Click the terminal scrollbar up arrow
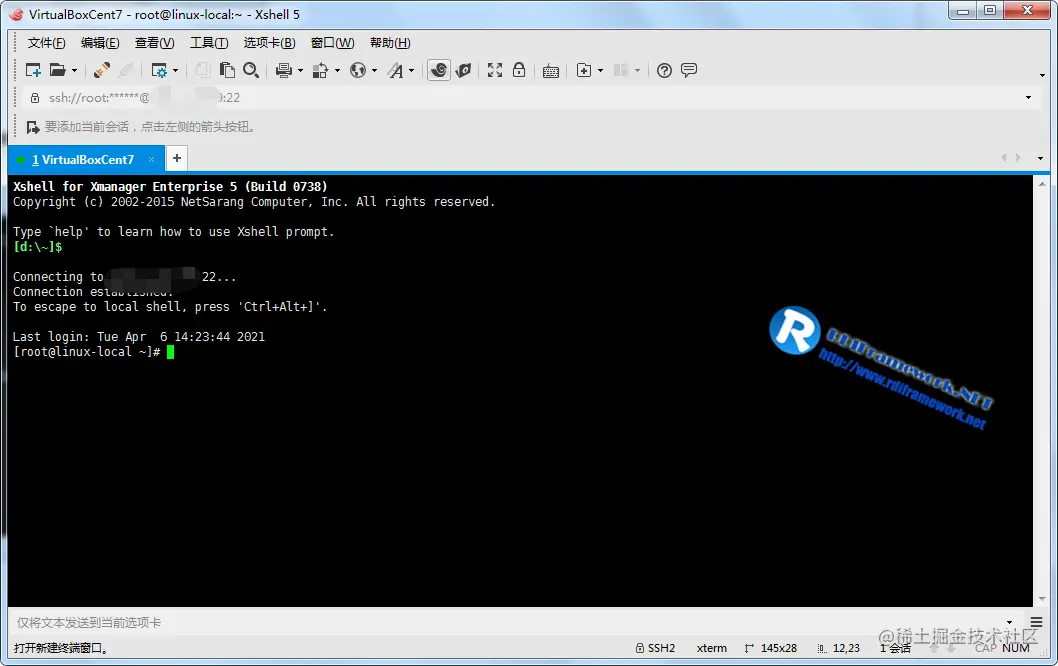Viewport: 1058px width, 666px height. pos(1042,184)
